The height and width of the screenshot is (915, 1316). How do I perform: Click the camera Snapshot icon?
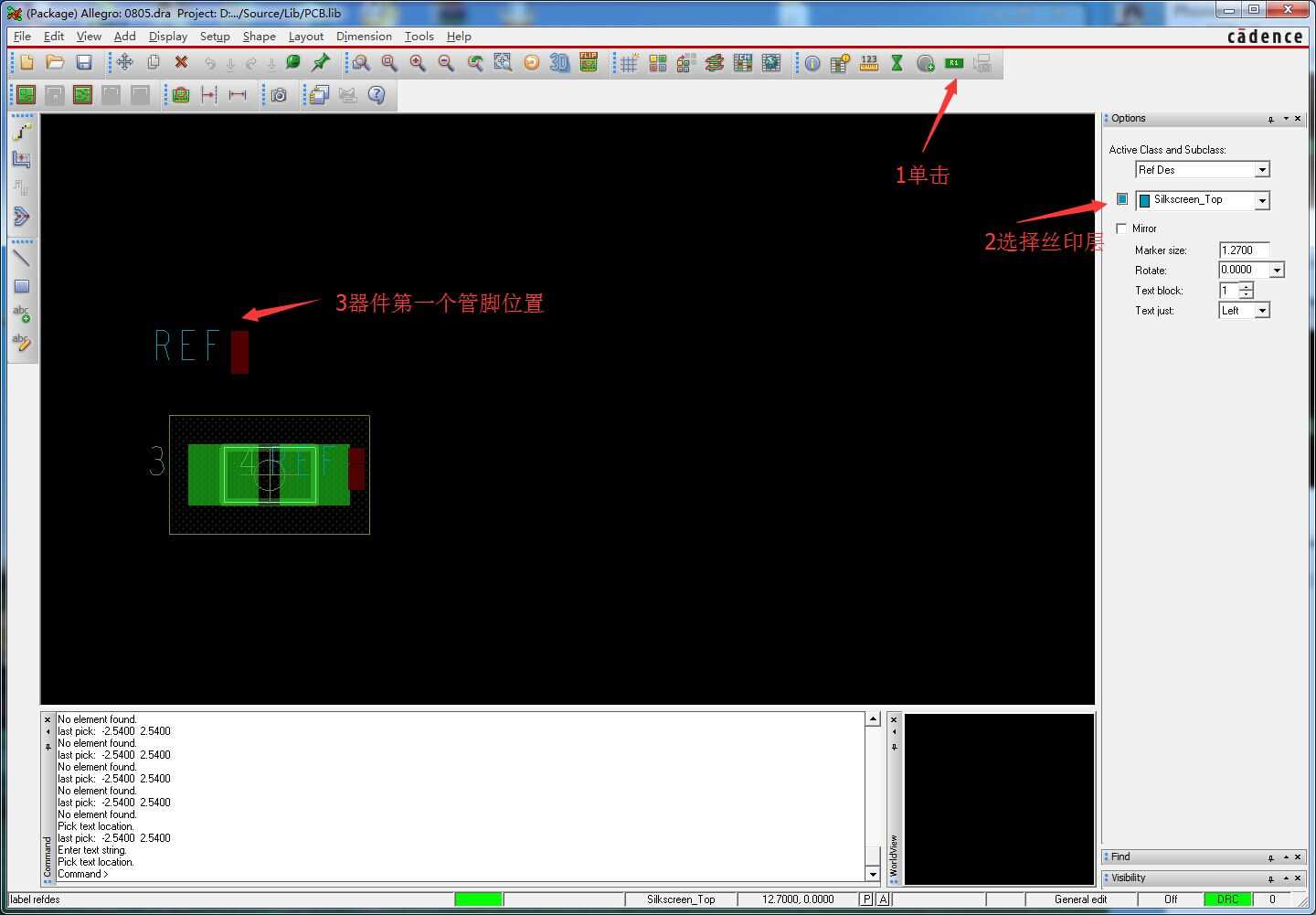tap(279, 95)
